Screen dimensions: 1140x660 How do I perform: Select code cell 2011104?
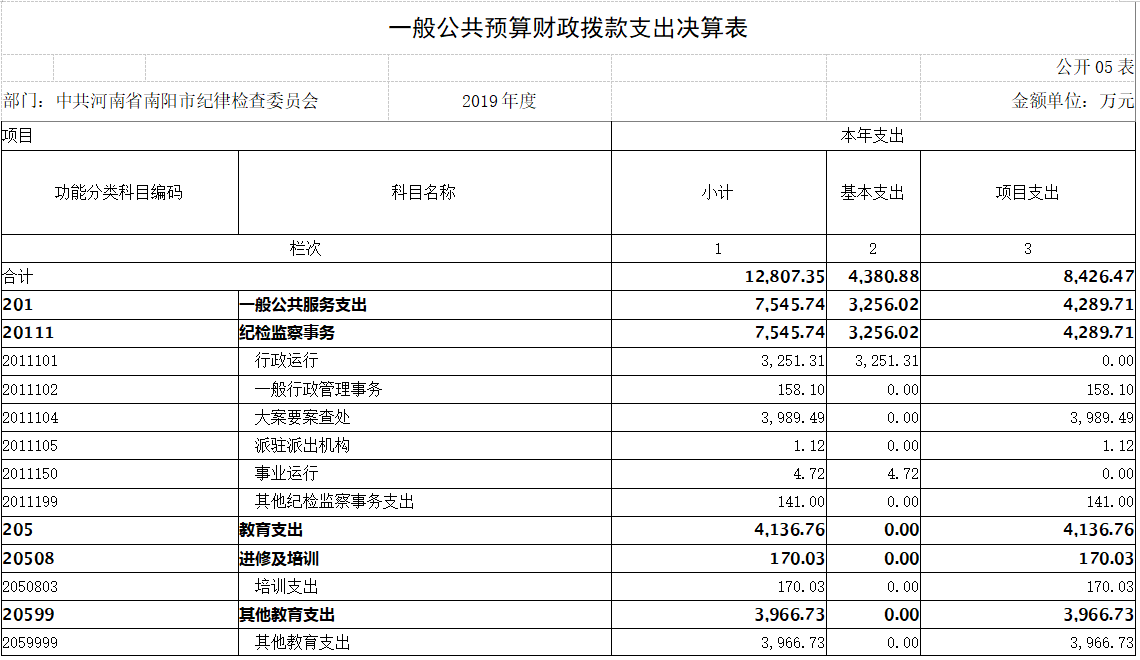pos(120,418)
